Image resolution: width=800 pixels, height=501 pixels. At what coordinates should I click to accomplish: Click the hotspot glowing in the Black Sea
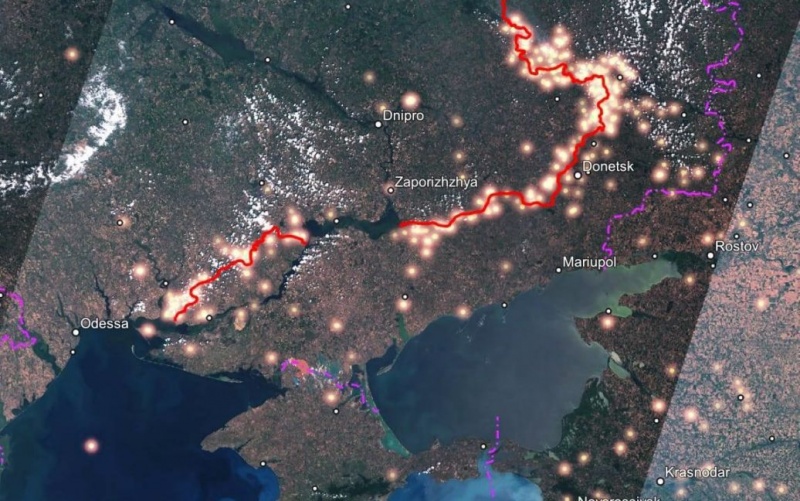click(91, 446)
